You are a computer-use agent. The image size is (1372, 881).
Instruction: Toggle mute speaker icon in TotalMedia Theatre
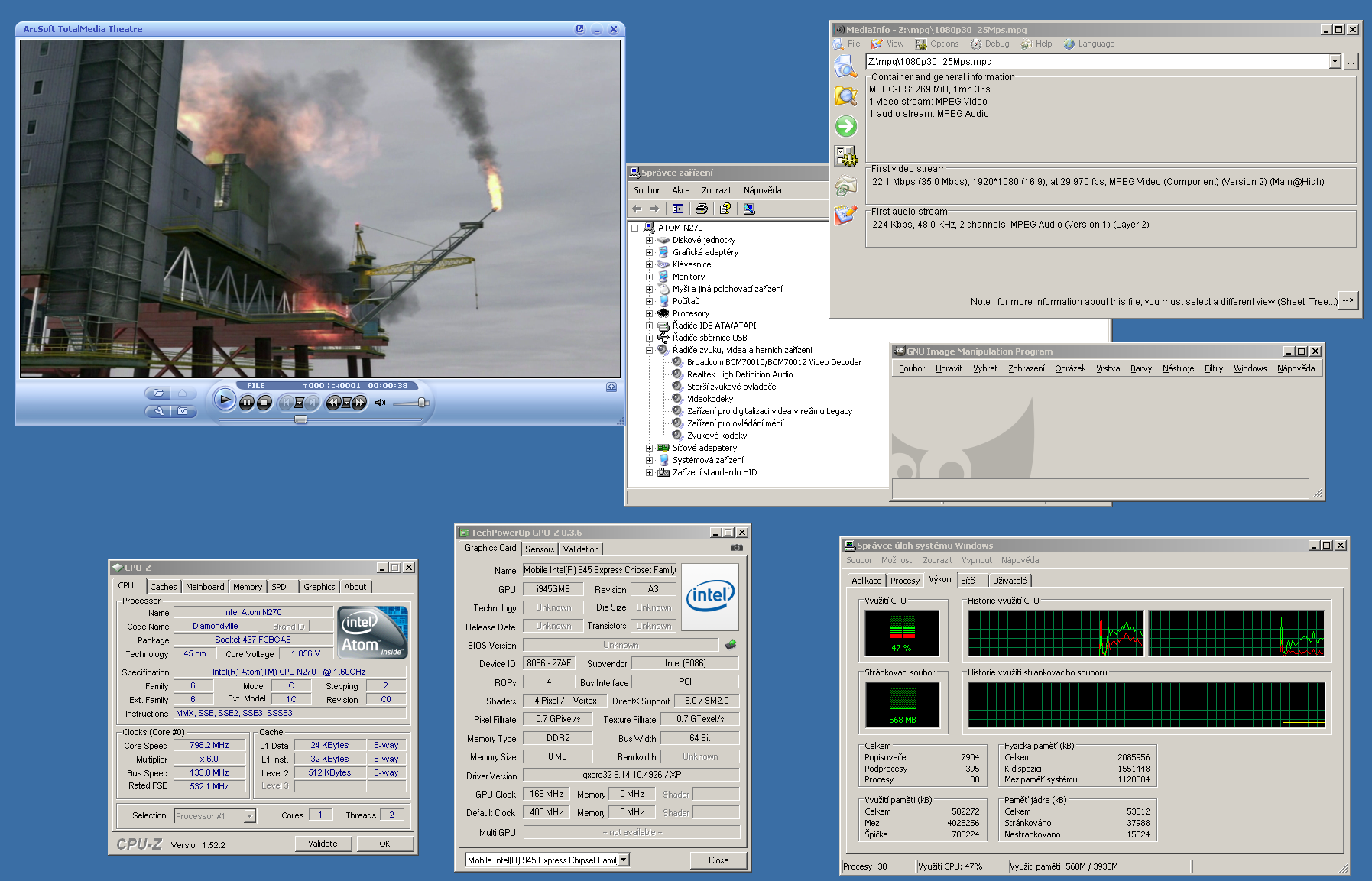tap(380, 403)
